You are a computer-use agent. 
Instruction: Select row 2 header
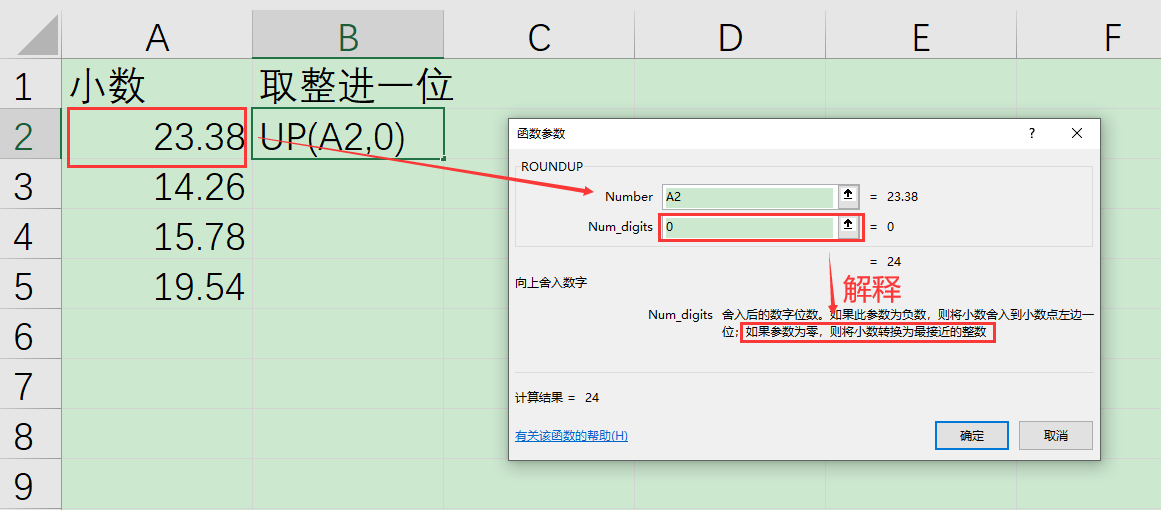click(x=30, y=134)
